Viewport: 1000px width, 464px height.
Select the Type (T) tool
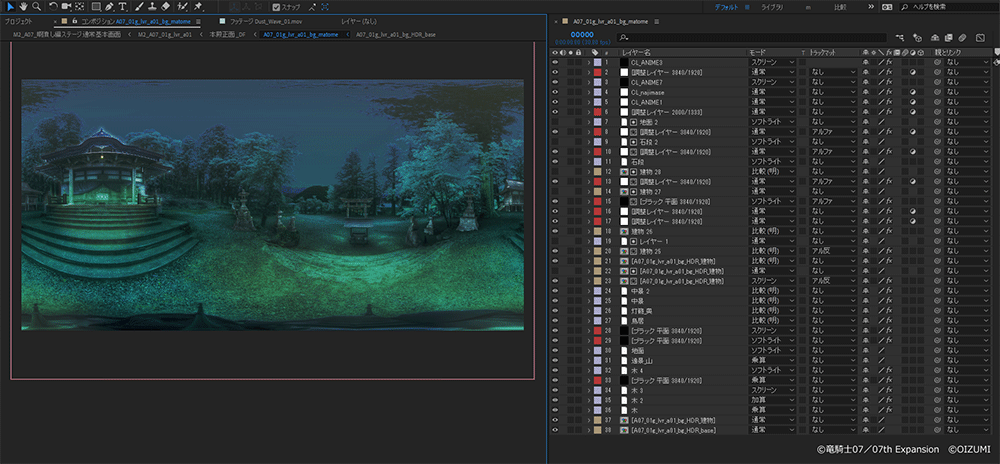(122, 7)
